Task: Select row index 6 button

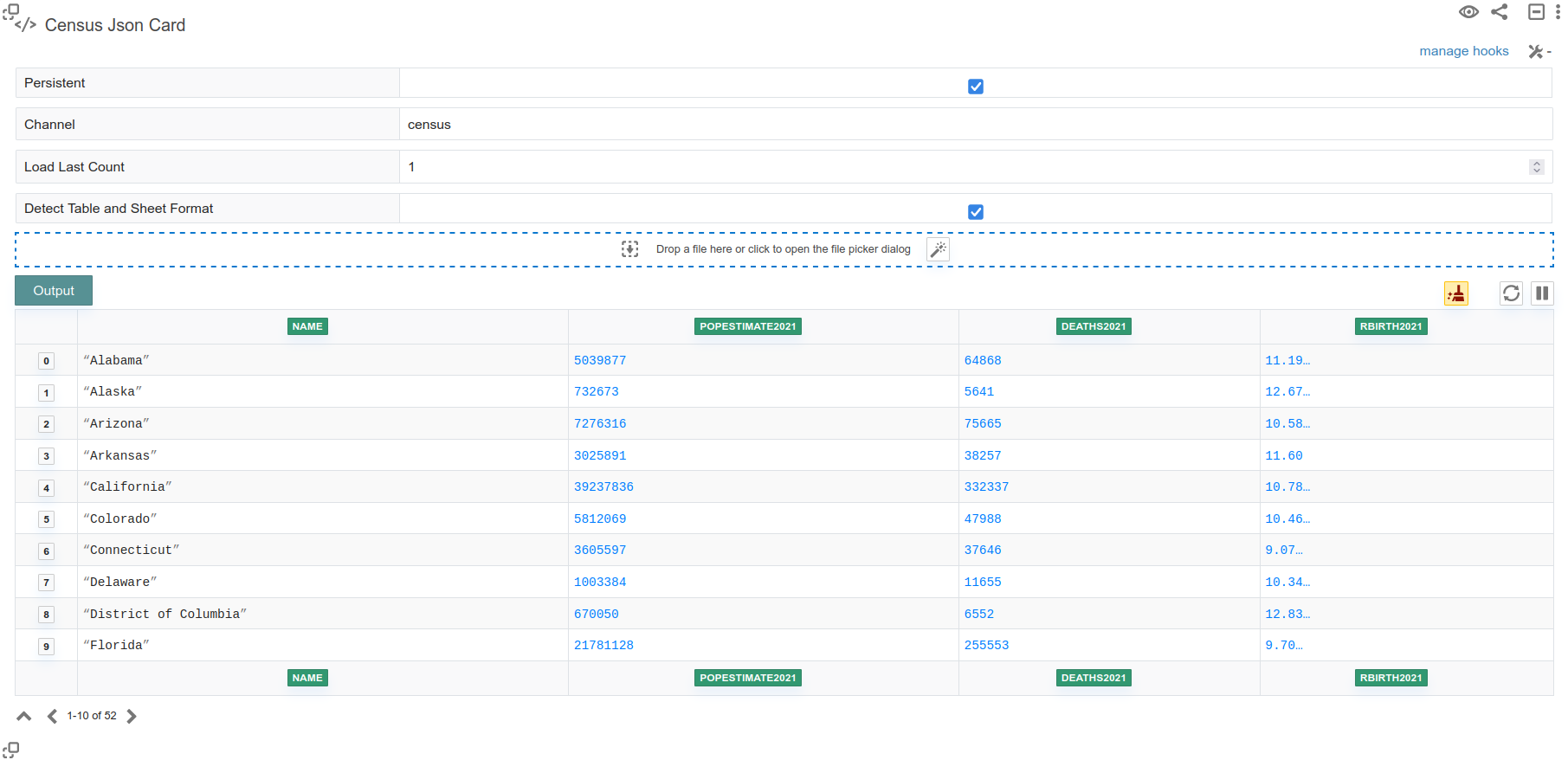Action: pos(46,551)
